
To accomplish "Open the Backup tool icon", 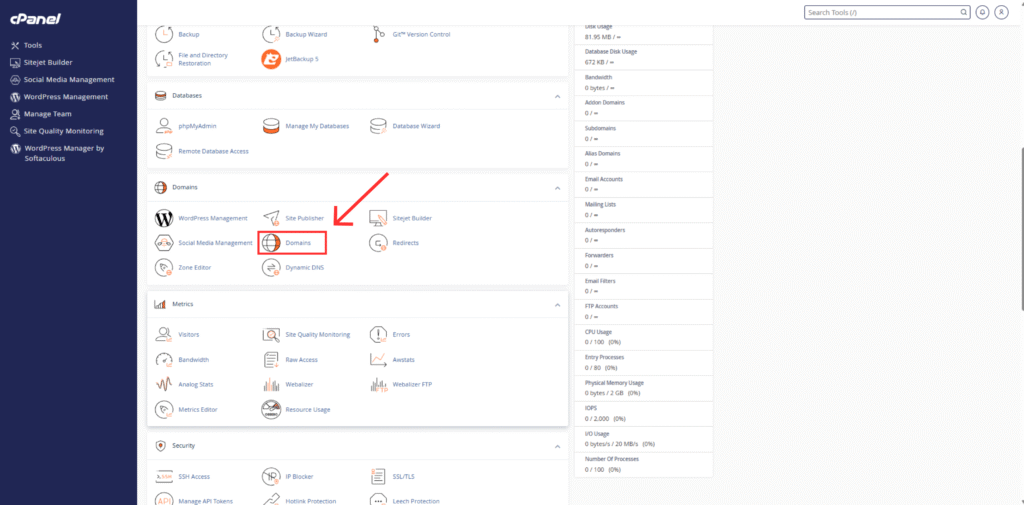I will (163, 34).
